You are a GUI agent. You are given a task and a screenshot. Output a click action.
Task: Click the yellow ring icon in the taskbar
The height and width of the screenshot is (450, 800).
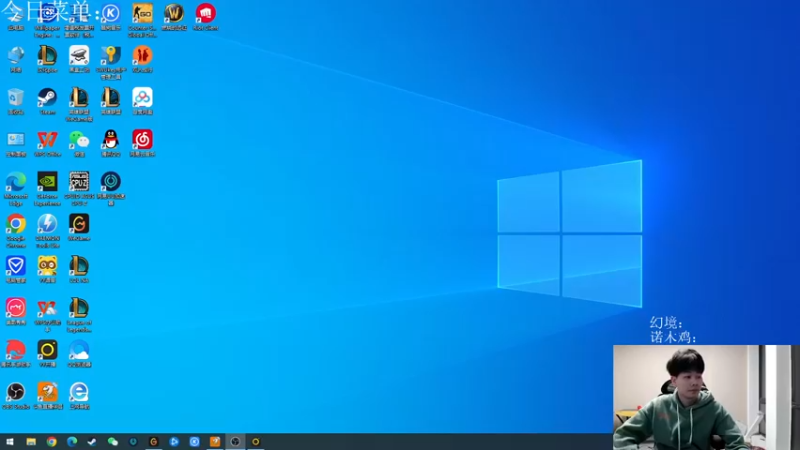tap(256, 442)
